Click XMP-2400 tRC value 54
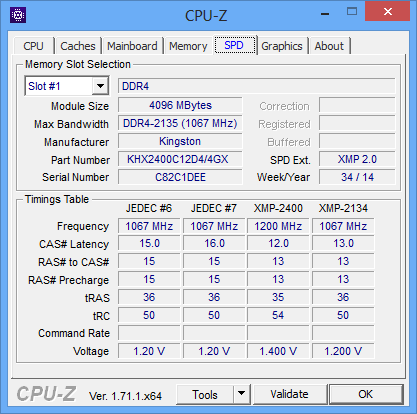This screenshot has width=417, height=414. 278,315
